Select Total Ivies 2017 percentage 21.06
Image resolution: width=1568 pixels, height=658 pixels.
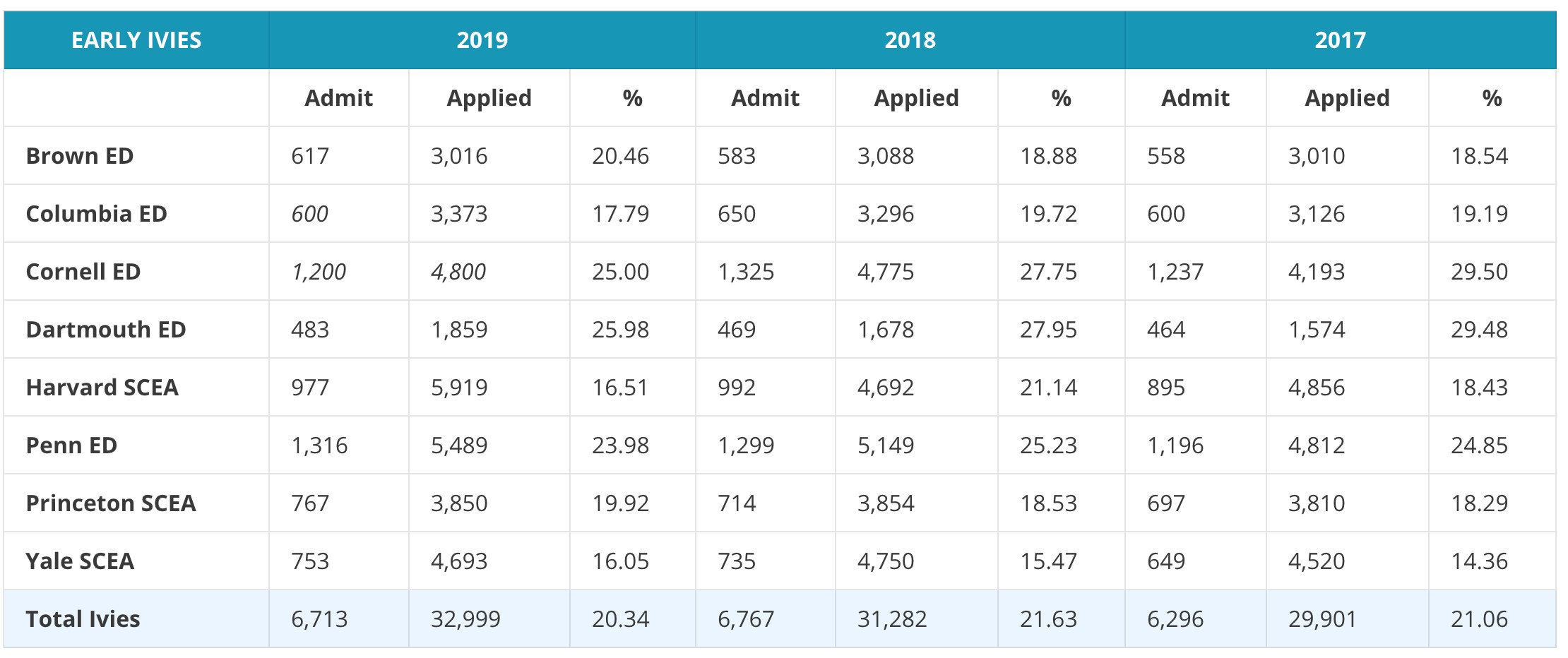(1479, 619)
